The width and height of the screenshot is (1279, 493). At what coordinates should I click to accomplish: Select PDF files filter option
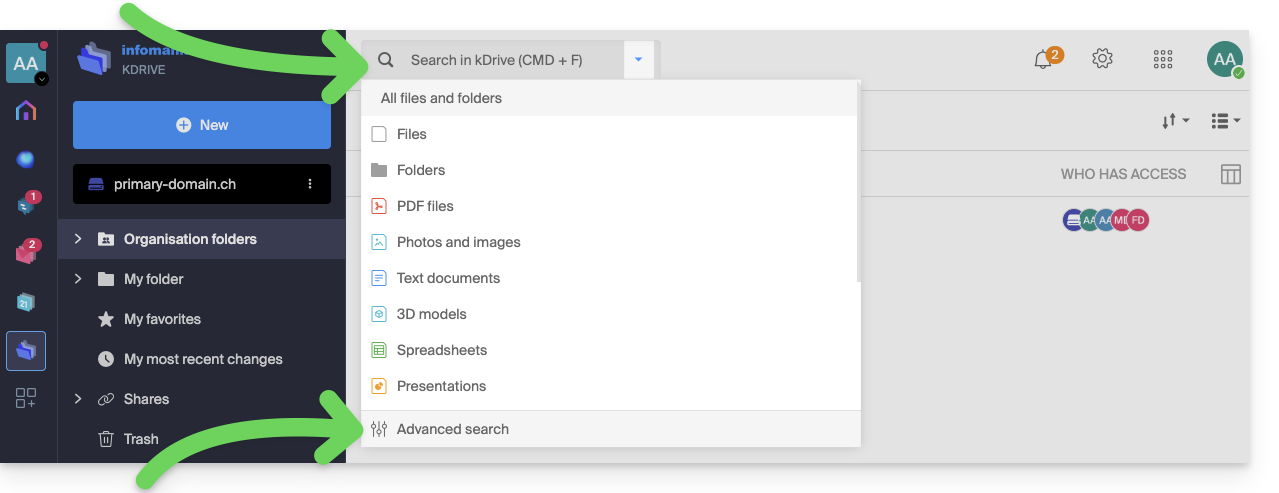(x=425, y=206)
